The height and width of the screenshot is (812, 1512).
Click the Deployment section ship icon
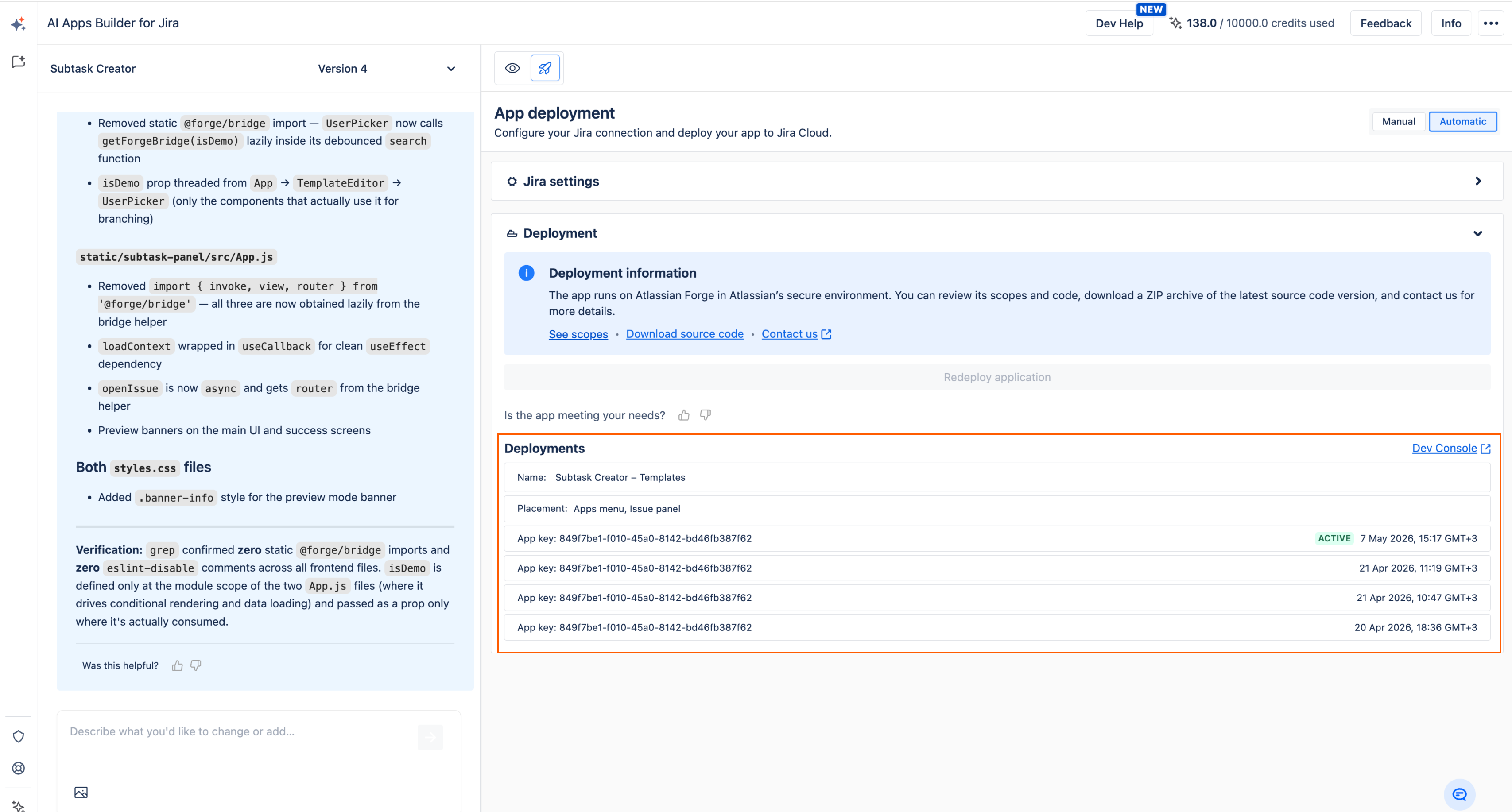click(512, 233)
